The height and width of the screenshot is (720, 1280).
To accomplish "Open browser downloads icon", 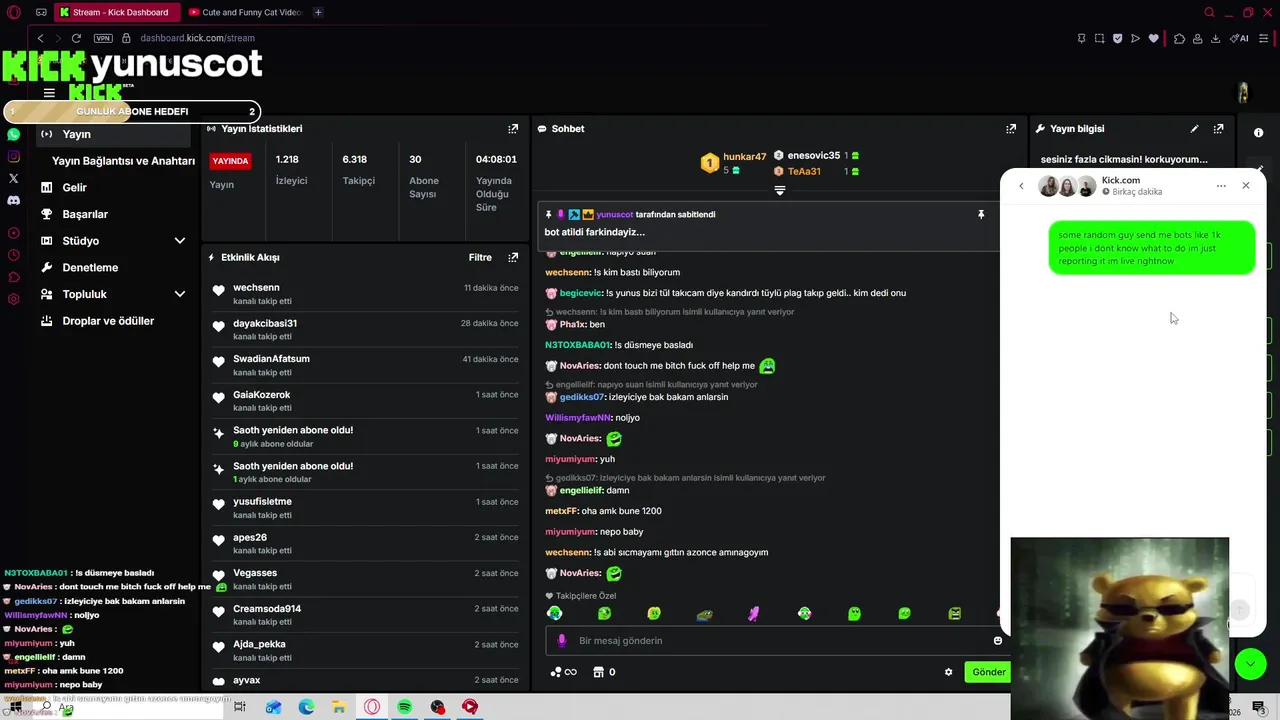I will (x=1215, y=39).
